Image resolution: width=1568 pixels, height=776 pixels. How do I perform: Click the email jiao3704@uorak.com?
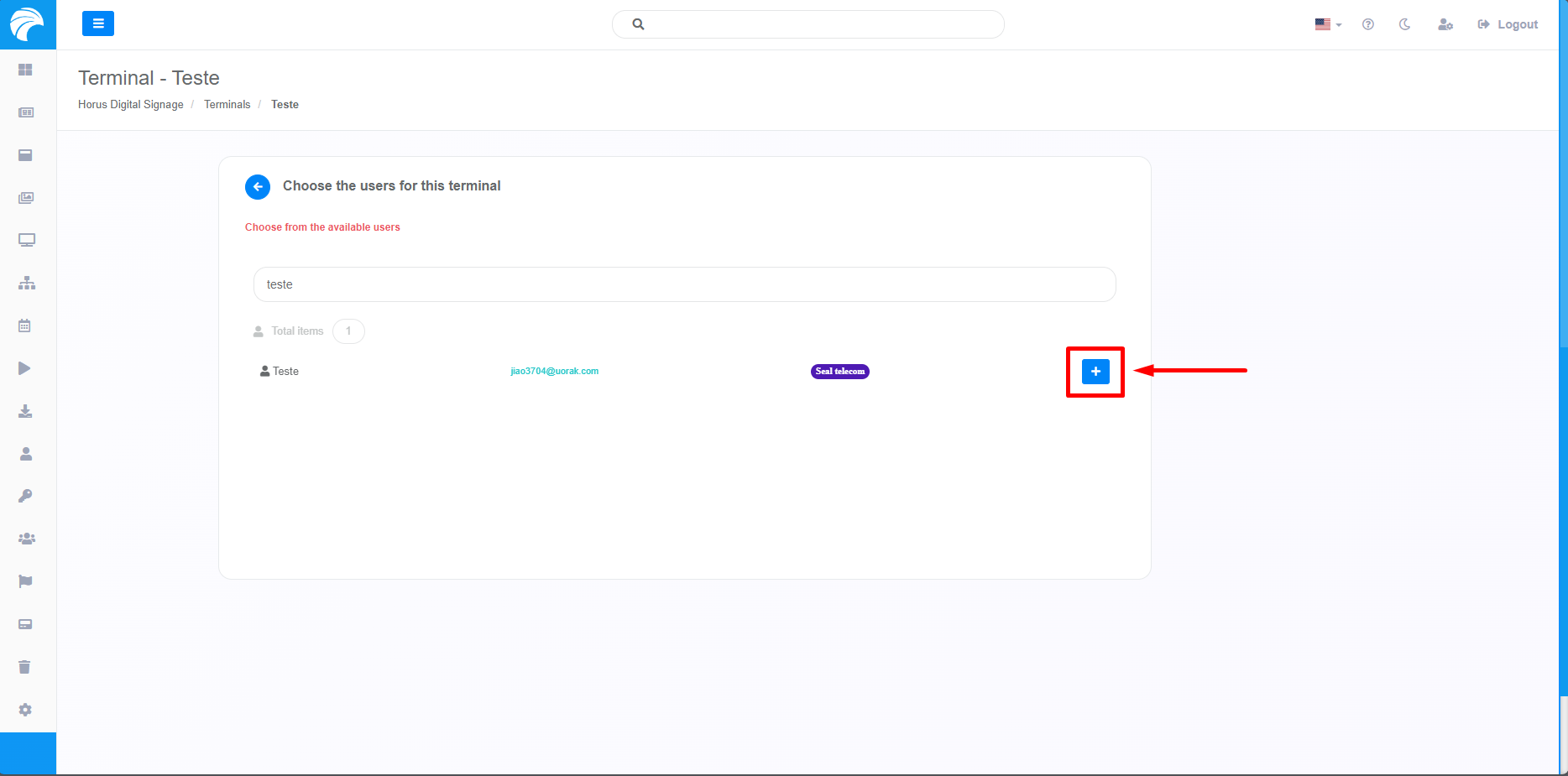click(554, 371)
